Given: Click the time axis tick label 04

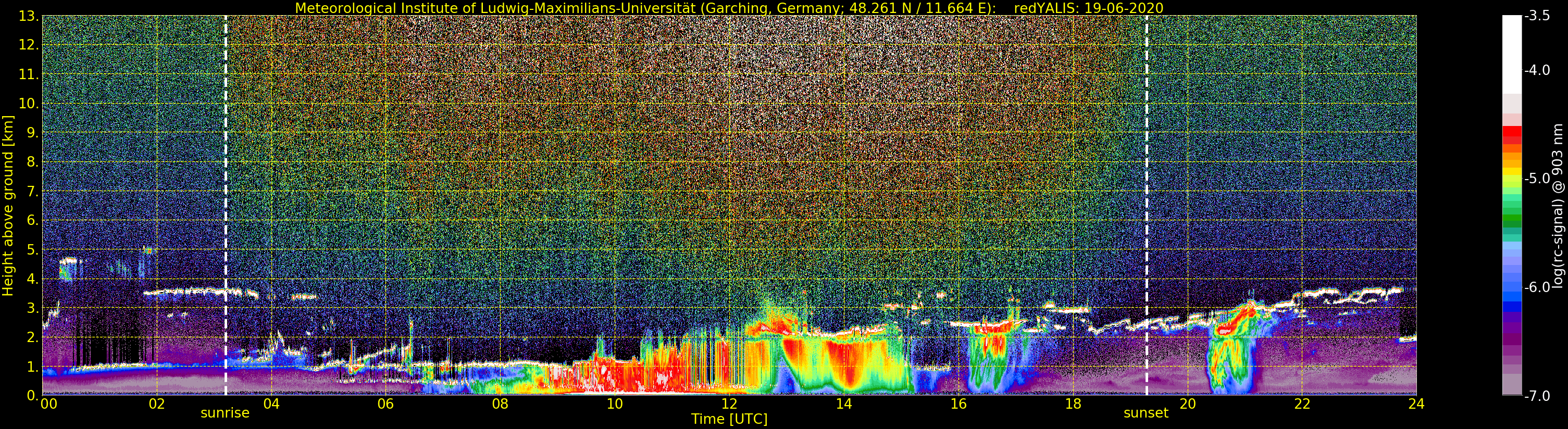Looking at the screenshot, I should click(271, 404).
